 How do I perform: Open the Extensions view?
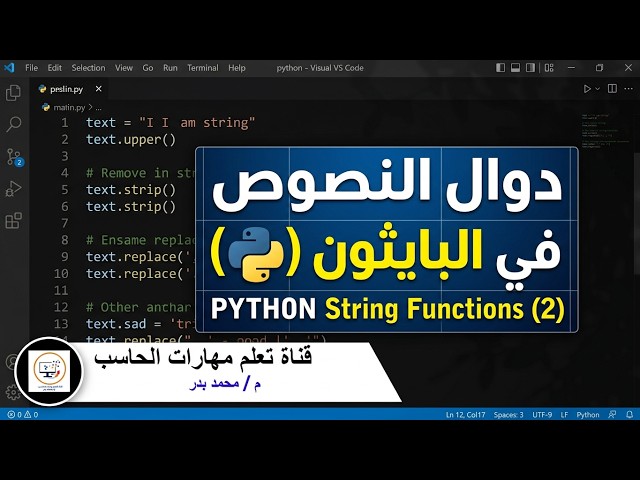13,221
